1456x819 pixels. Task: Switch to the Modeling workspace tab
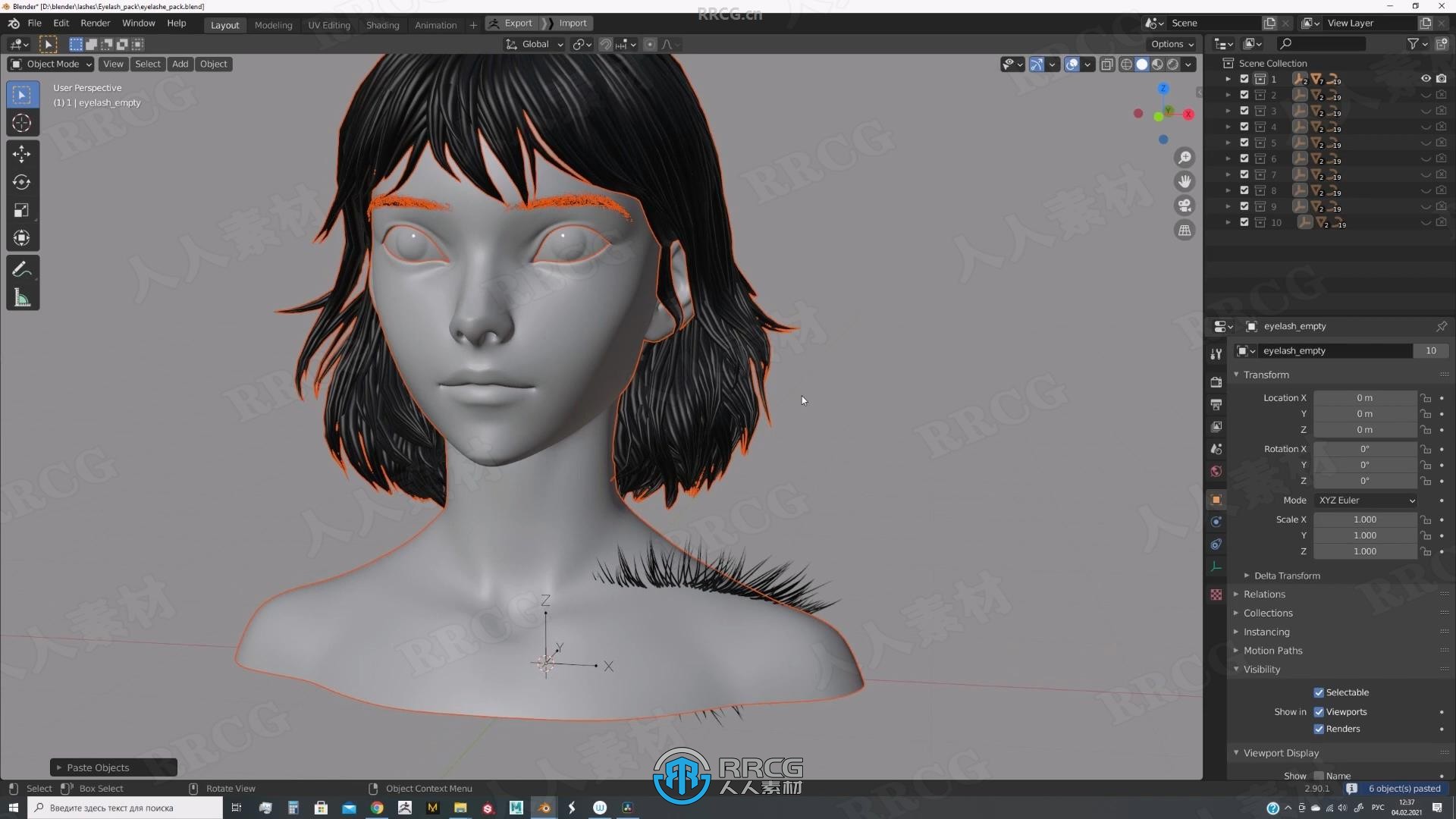273,25
